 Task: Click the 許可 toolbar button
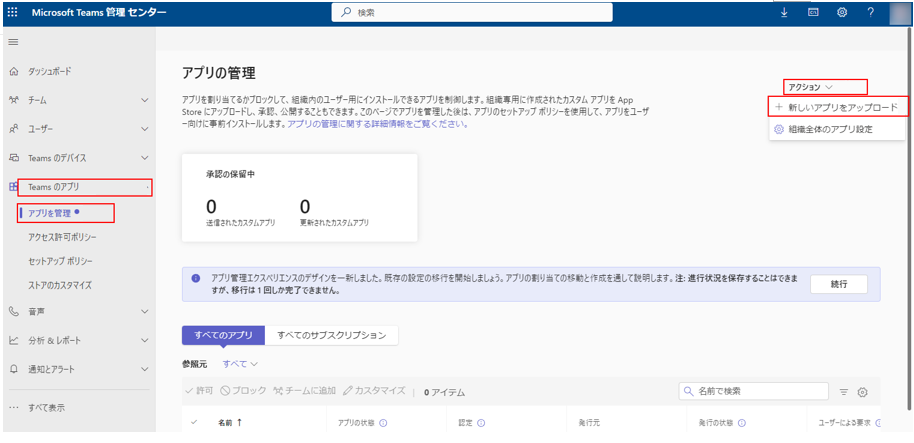199,391
